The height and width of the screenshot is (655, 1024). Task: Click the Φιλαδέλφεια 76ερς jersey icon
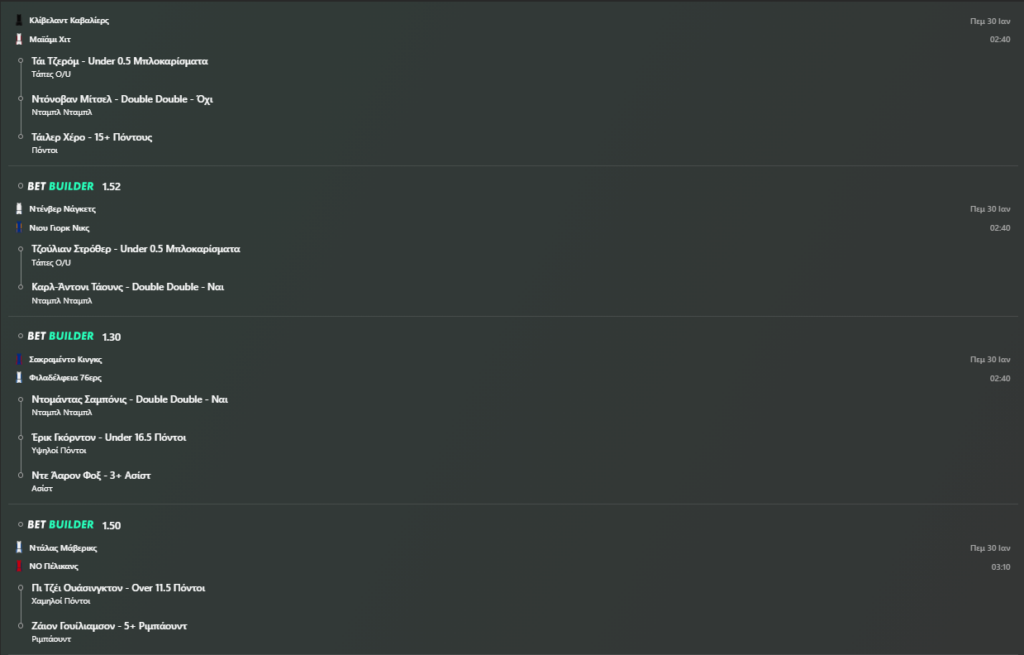click(x=20, y=378)
